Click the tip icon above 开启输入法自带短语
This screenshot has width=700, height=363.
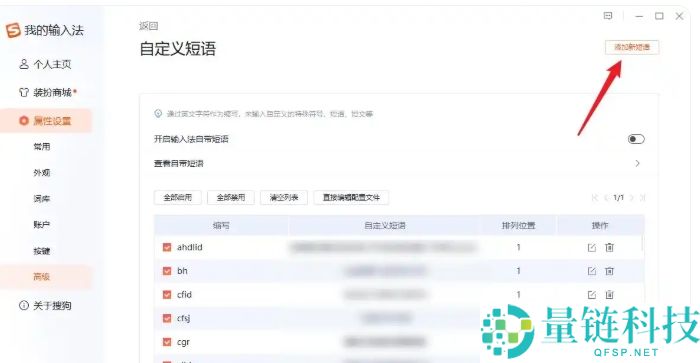[x=158, y=113]
